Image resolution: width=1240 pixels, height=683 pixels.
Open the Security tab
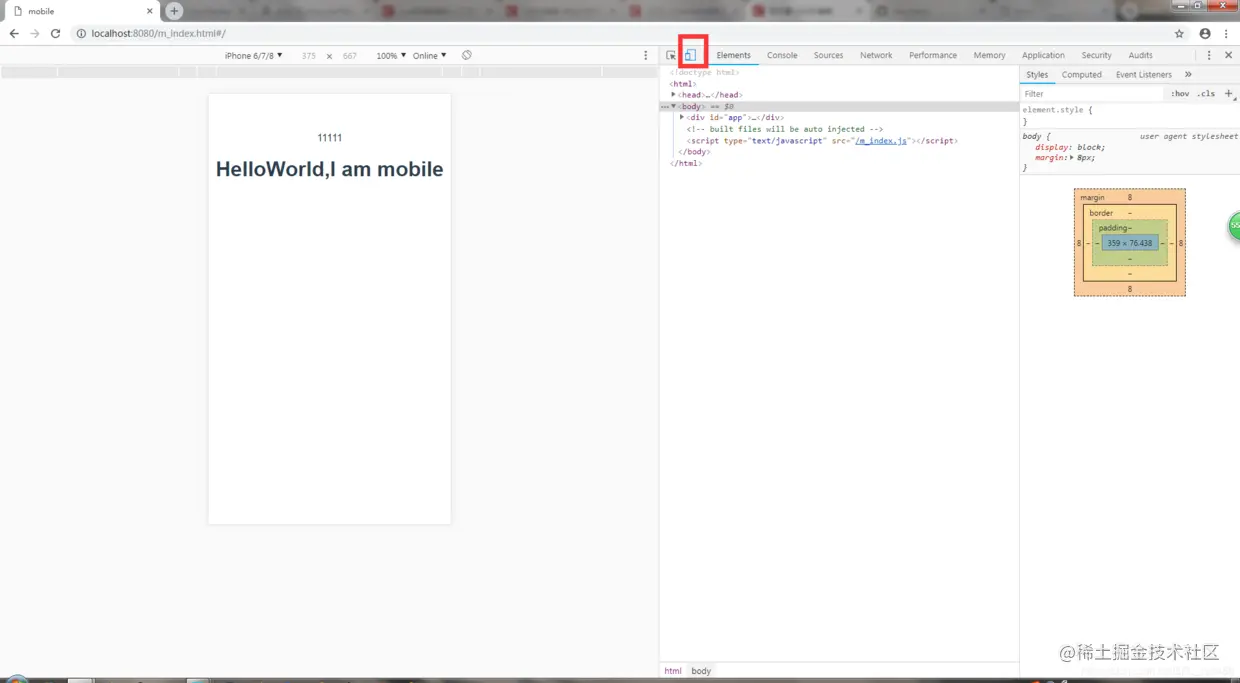coord(1096,55)
